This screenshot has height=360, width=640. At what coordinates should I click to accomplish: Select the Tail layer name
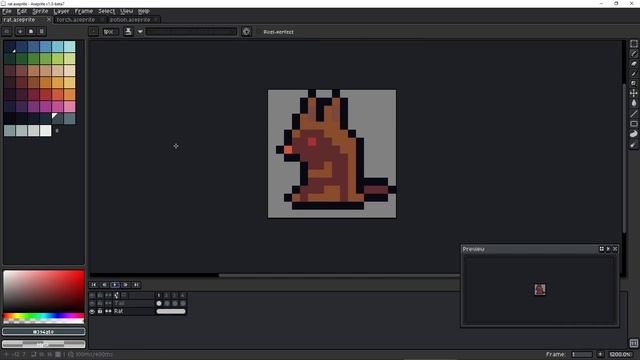tap(119, 303)
